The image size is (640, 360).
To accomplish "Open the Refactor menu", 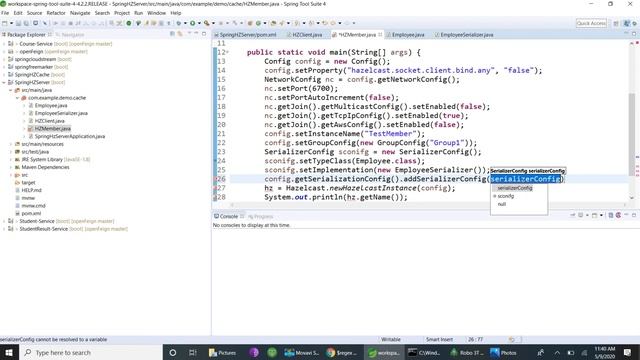I will [56, 13].
